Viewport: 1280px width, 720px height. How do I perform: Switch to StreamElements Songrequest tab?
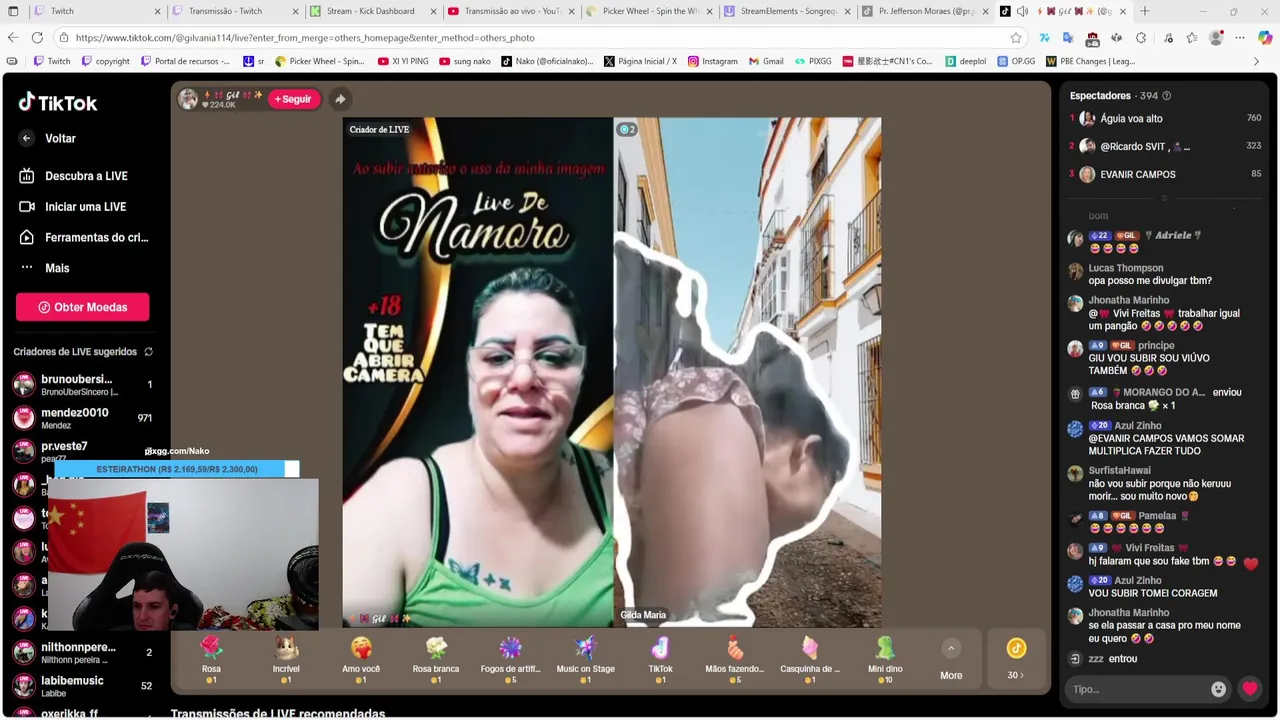788,11
